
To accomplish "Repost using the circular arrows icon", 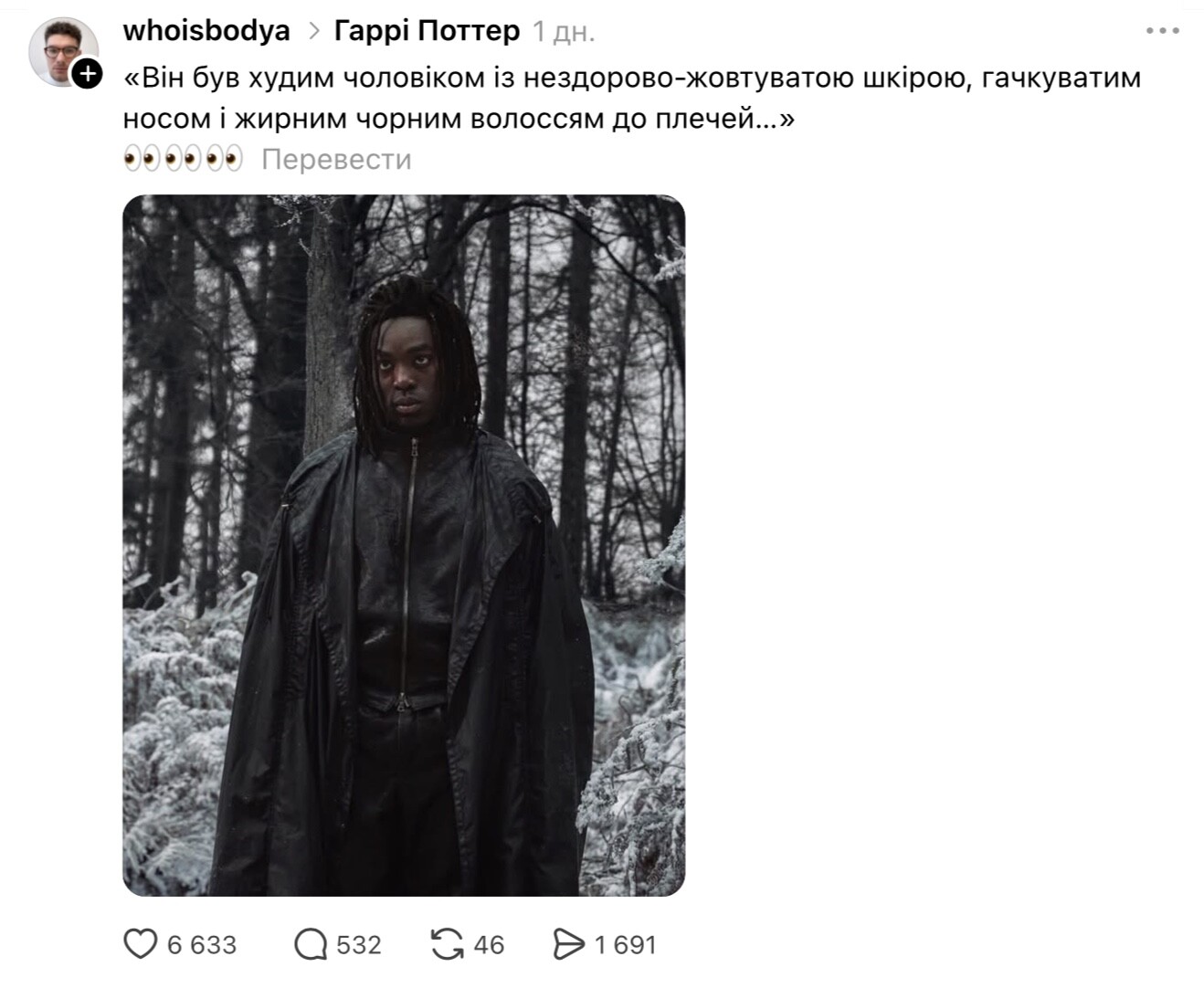I will pyautogui.click(x=446, y=944).
